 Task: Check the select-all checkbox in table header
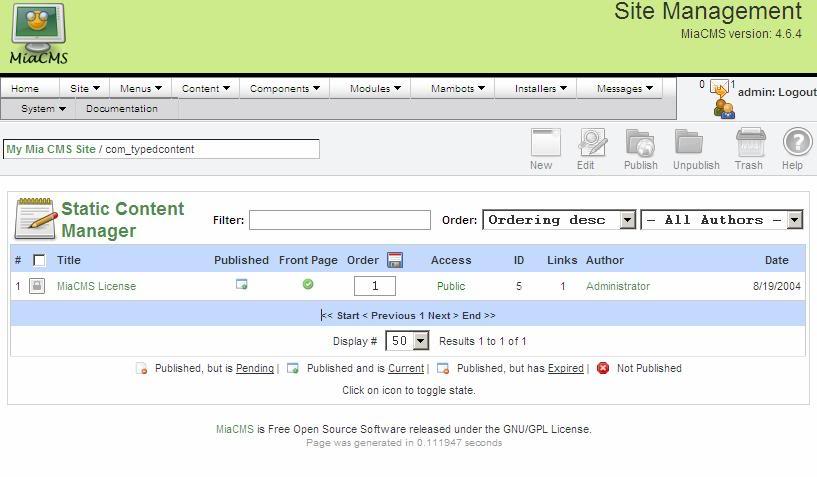pyautogui.click(x=39, y=260)
